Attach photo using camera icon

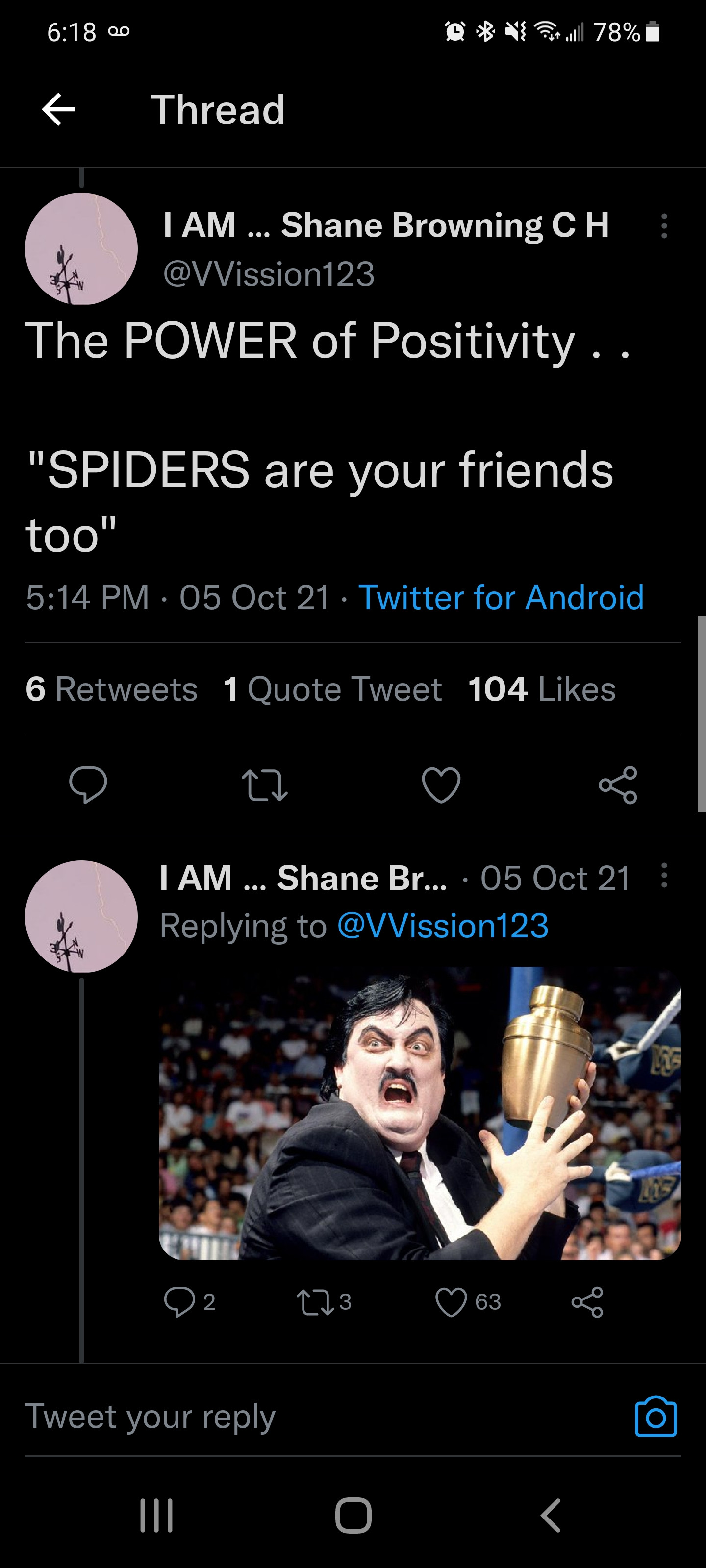(x=656, y=1417)
